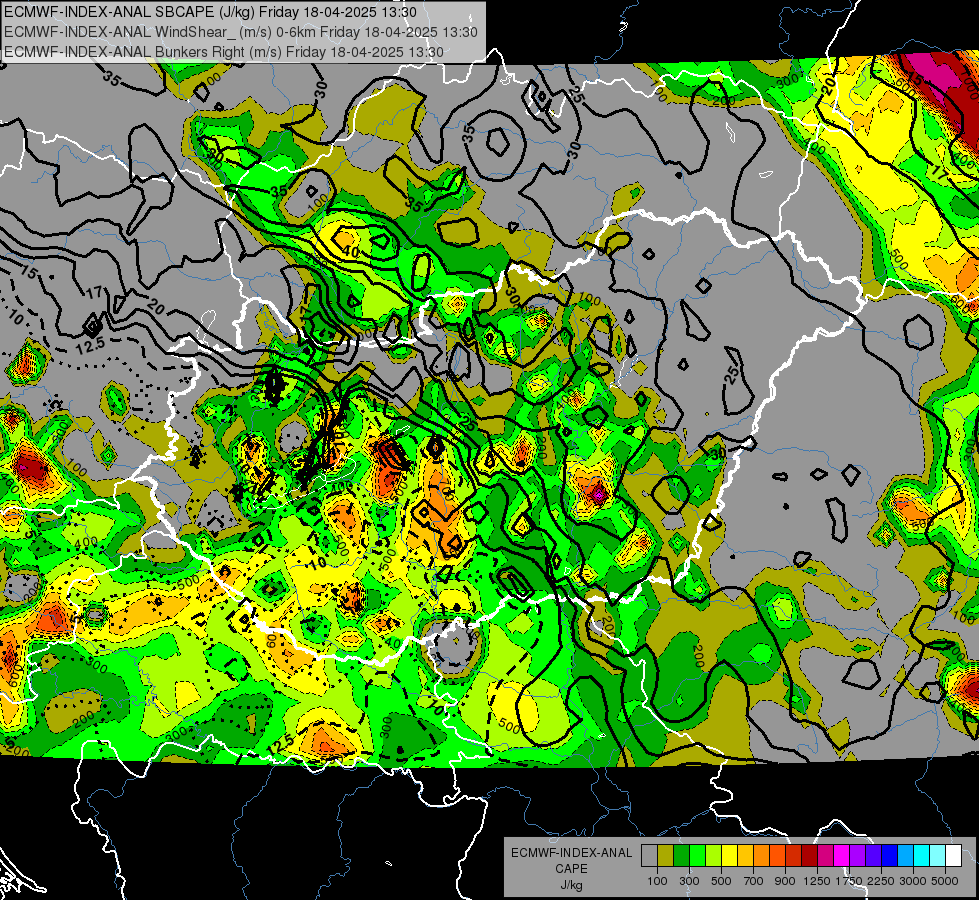This screenshot has height=900, width=979.
Task: Click the red swatch after 900
Action: [x=794, y=855]
